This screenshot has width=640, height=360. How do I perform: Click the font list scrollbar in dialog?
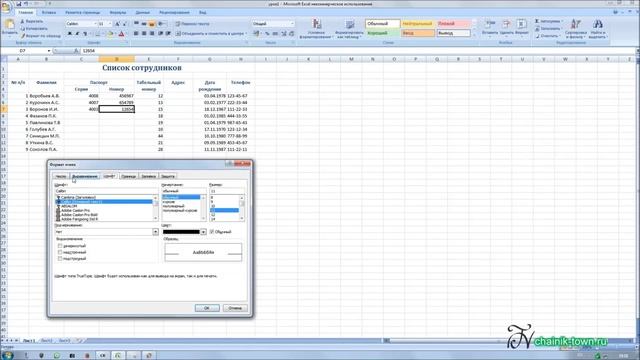(156, 208)
